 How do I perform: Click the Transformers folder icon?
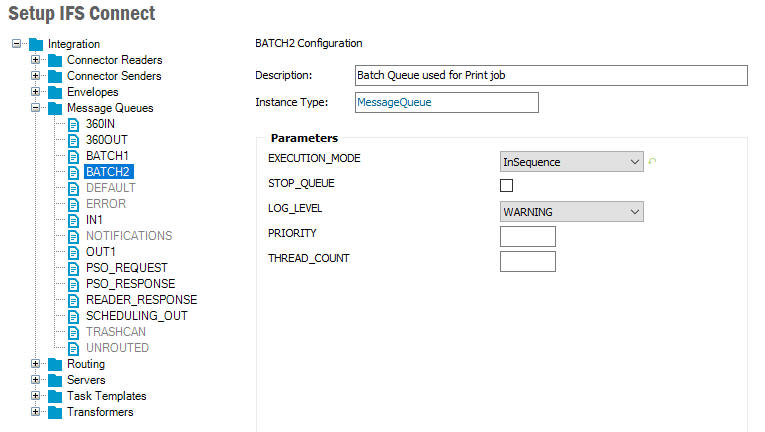[x=55, y=412]
